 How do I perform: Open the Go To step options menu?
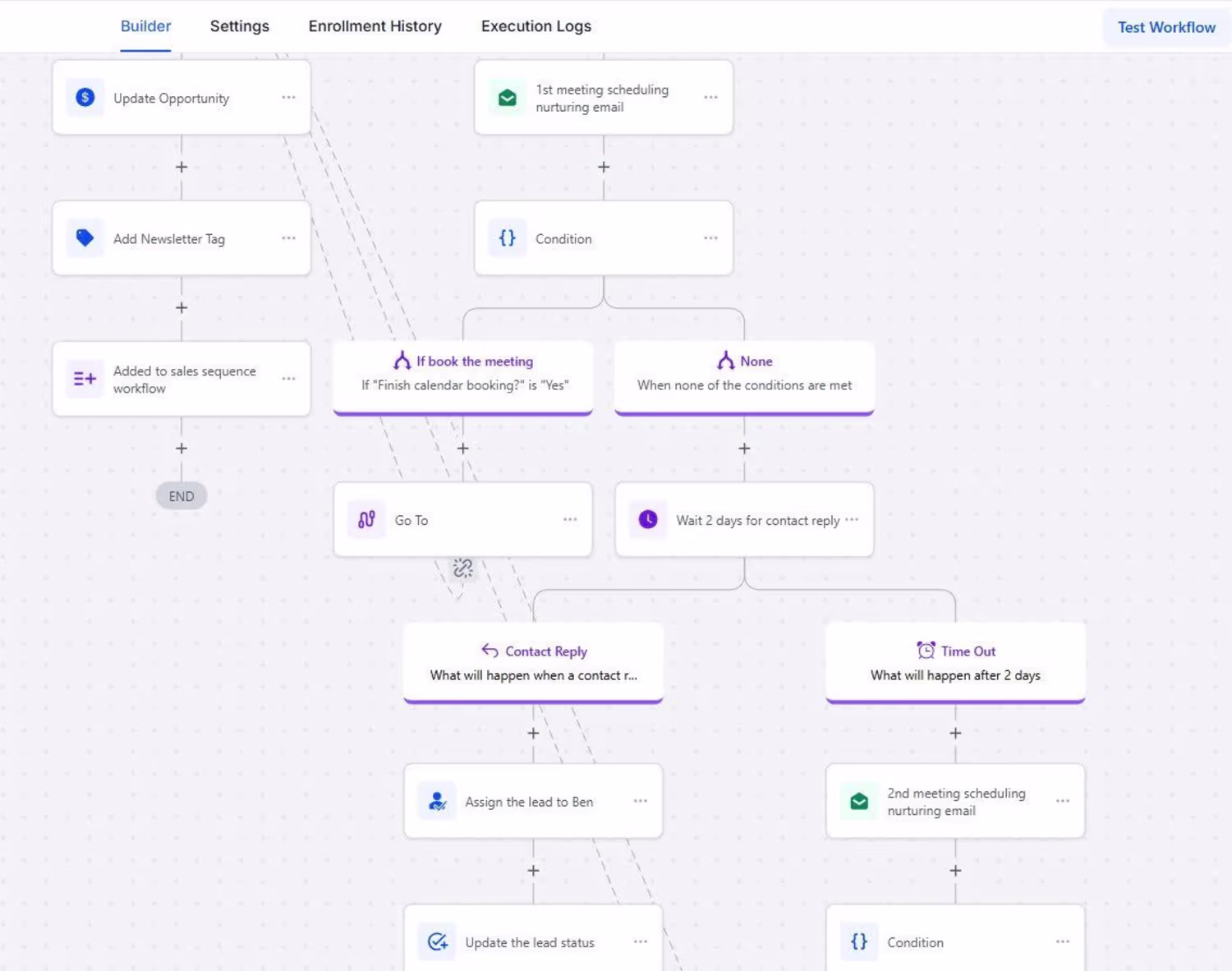pyautogui.click(x=570, y=520)
